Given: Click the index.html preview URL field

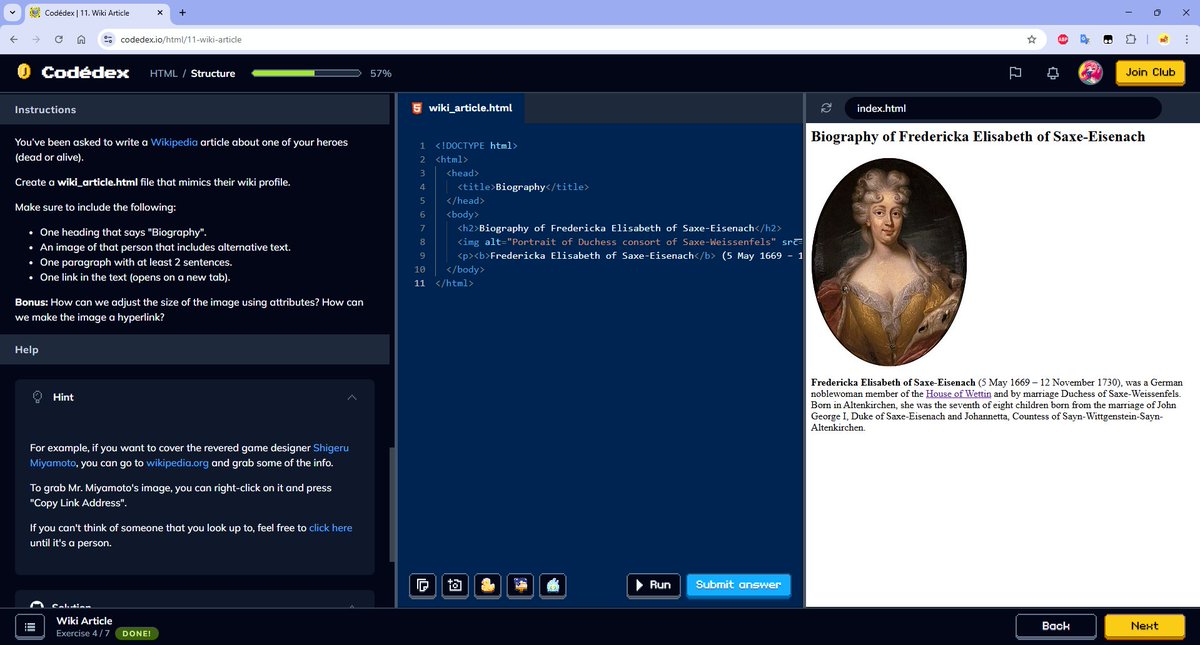Looking at the screenshot, I should click(1003, 108).
